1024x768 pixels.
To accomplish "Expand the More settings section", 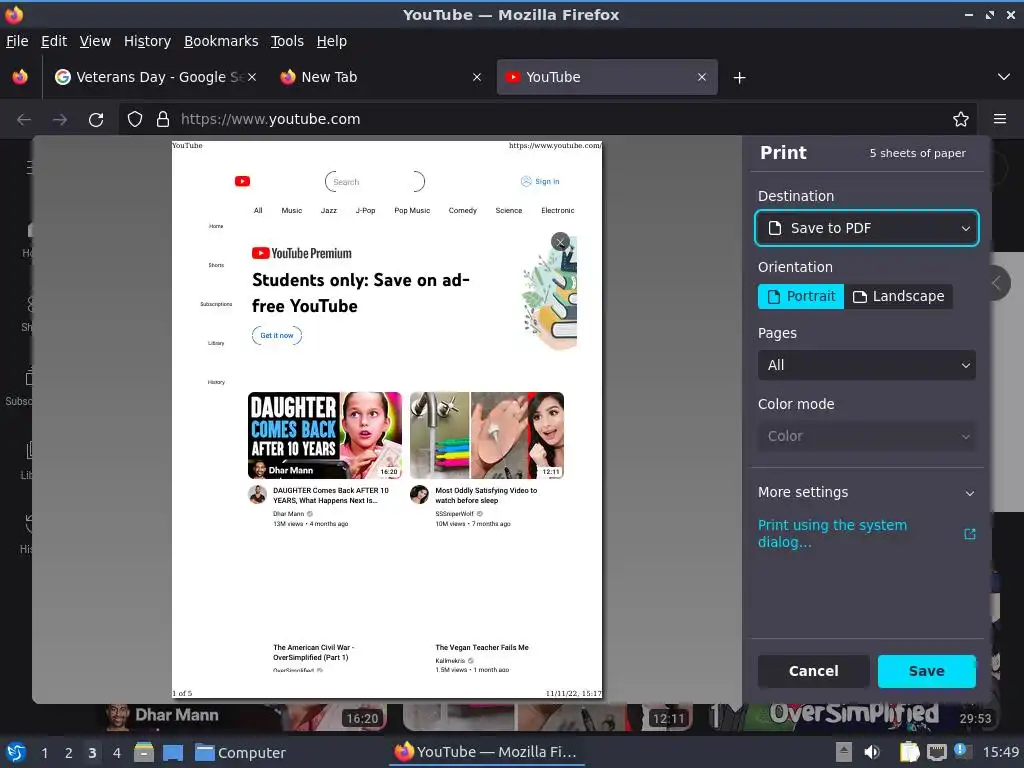I will point(867,492).
